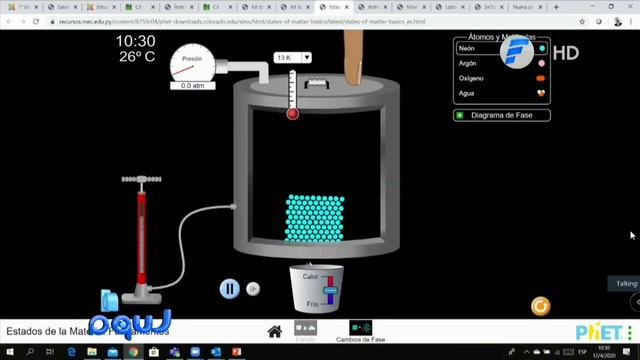Select Agua in Átomos y Moléculas
This screenshot has height=360, width=640.
502,93
